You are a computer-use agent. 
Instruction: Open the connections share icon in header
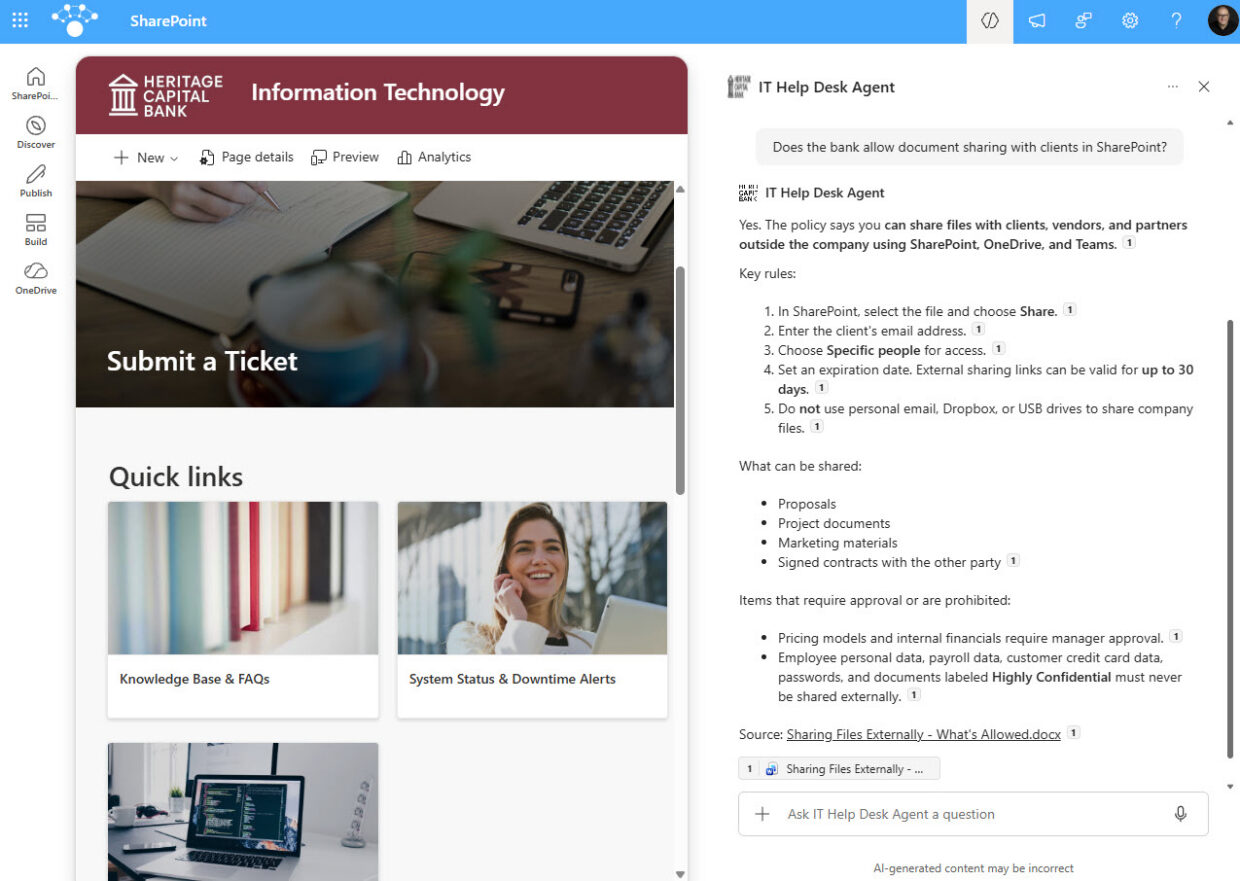(x=1083, y=21)
